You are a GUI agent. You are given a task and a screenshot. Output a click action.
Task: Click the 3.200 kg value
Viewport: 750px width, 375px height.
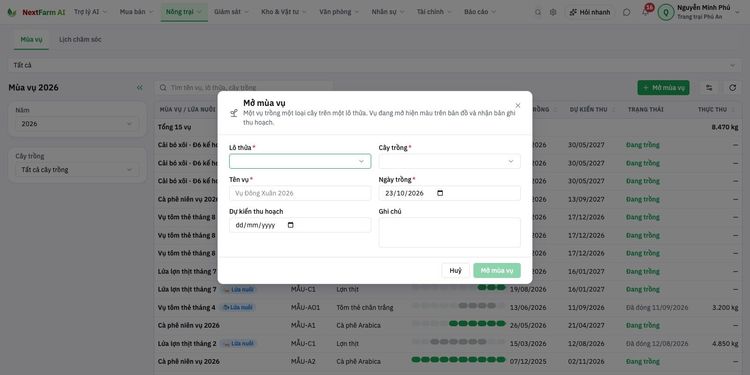click(725, 308)
